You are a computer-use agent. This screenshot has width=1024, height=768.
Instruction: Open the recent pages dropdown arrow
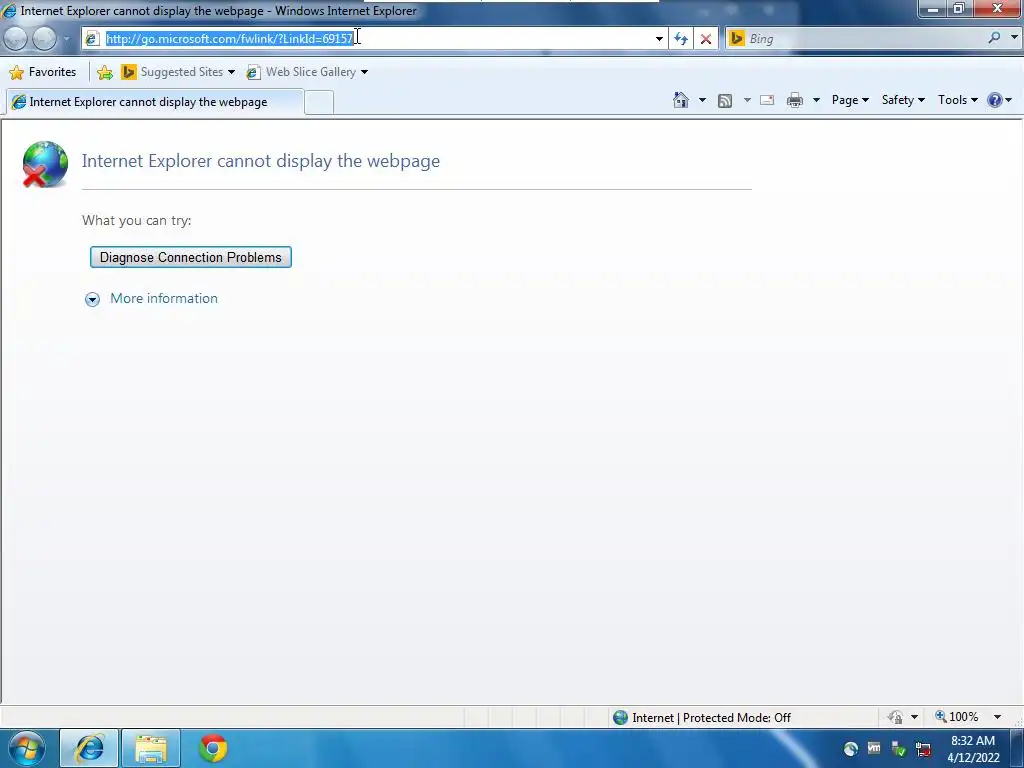(66, 39)
